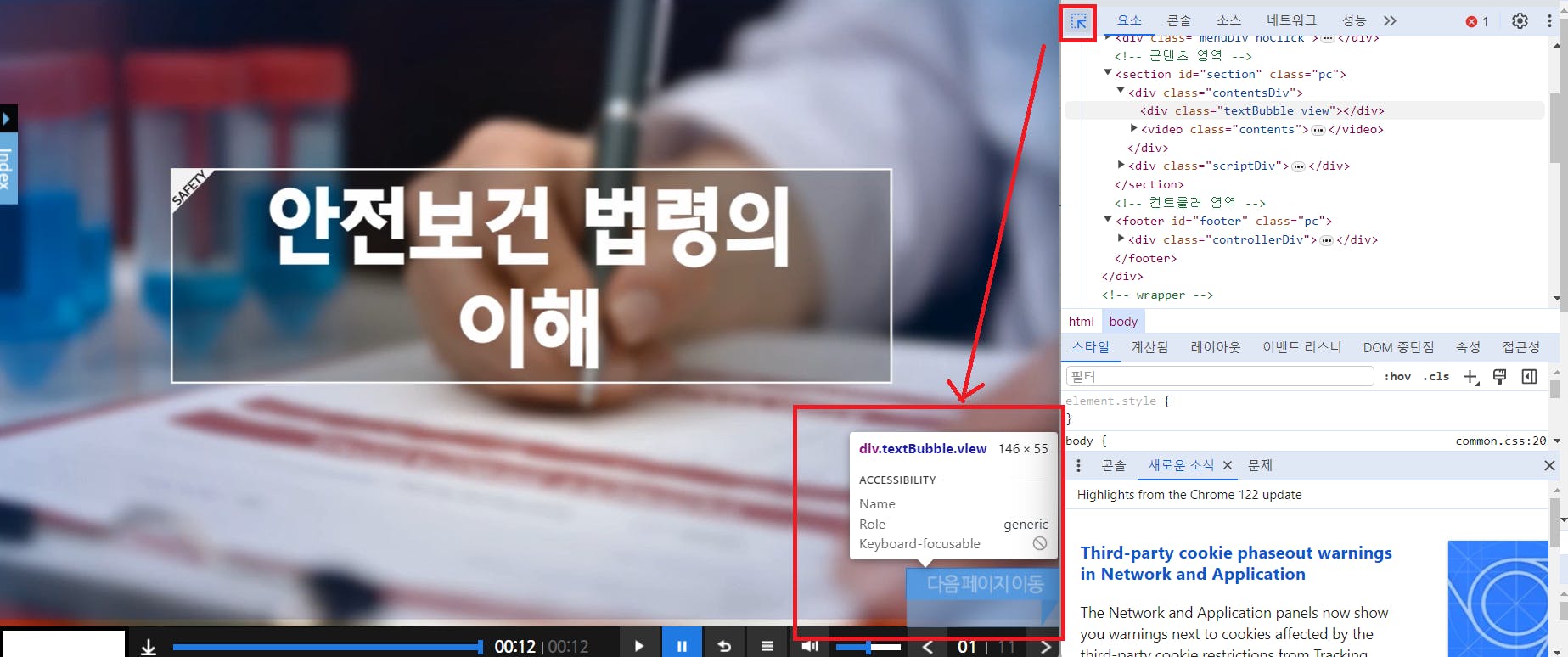1568x657 pixels.
Task: Close the 새로운 소식 tab
Action: [x=1227, y=465]
